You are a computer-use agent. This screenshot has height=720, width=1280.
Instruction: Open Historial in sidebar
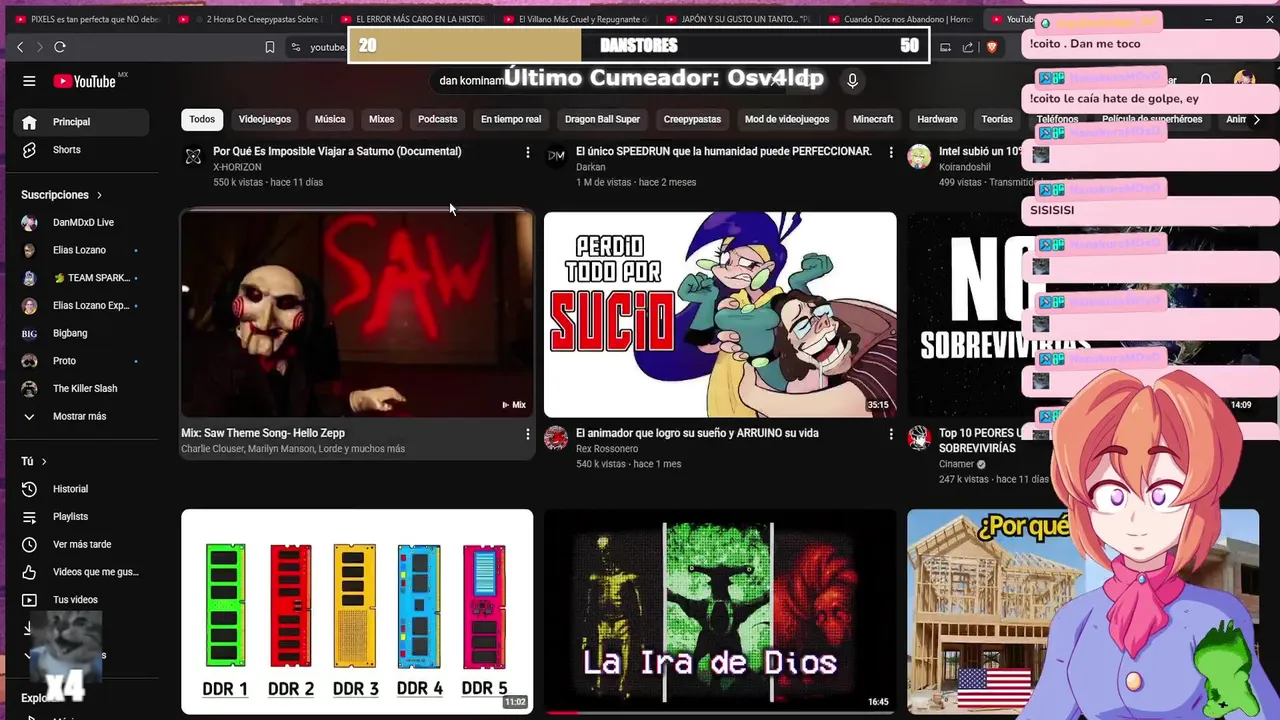click(82, 489)
